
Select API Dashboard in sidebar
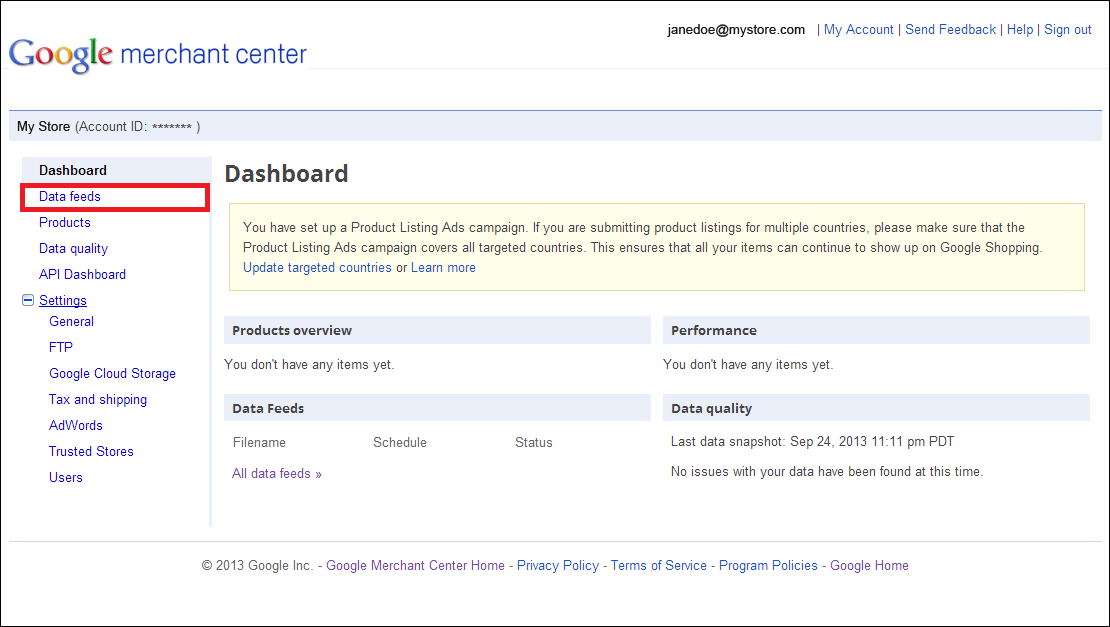tap(82, 275)
